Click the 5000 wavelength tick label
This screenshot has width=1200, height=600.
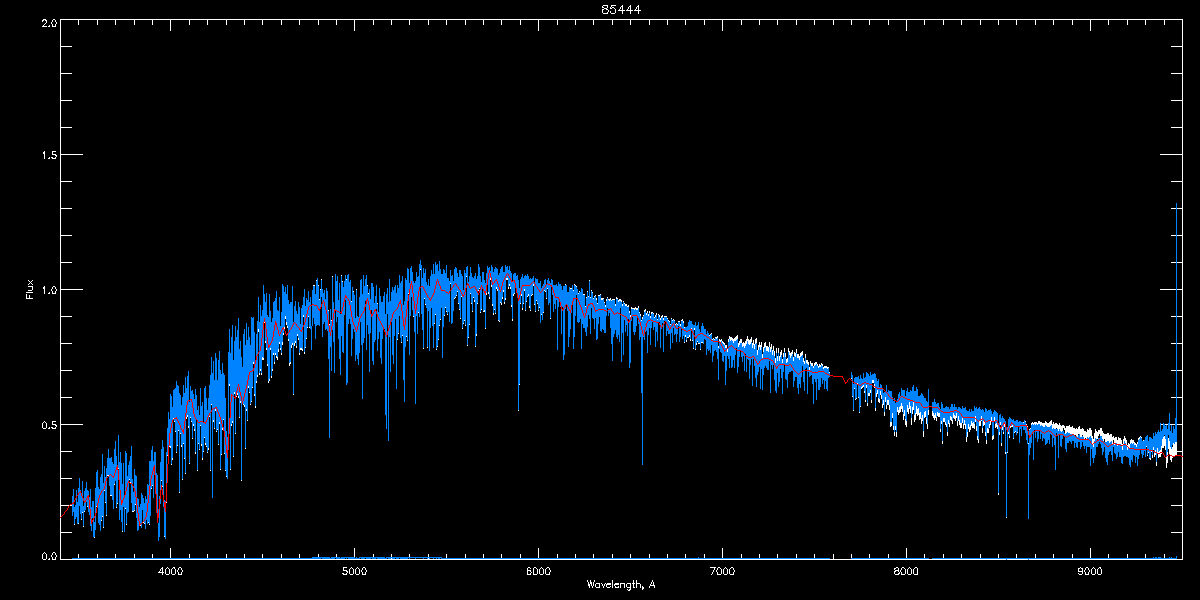pyautogui.click(x=354, y=572)
